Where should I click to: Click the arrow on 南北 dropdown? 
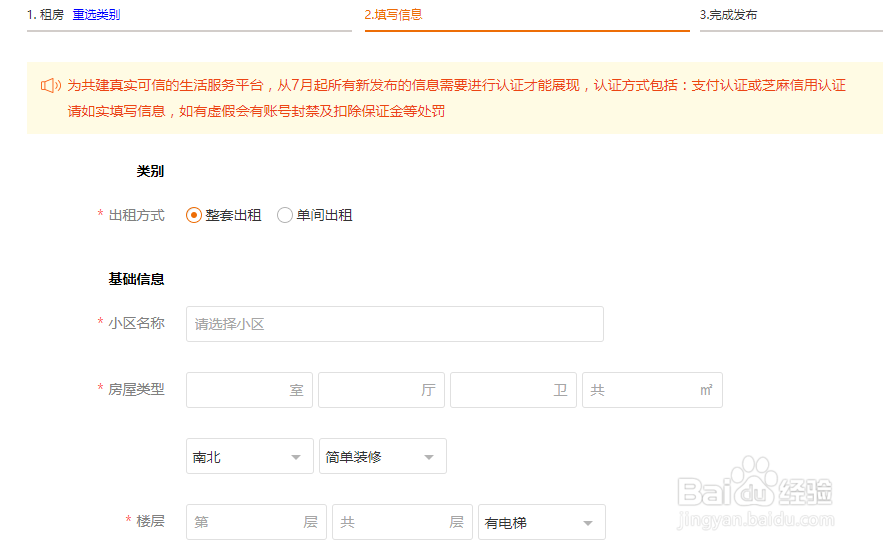[296, 457]
